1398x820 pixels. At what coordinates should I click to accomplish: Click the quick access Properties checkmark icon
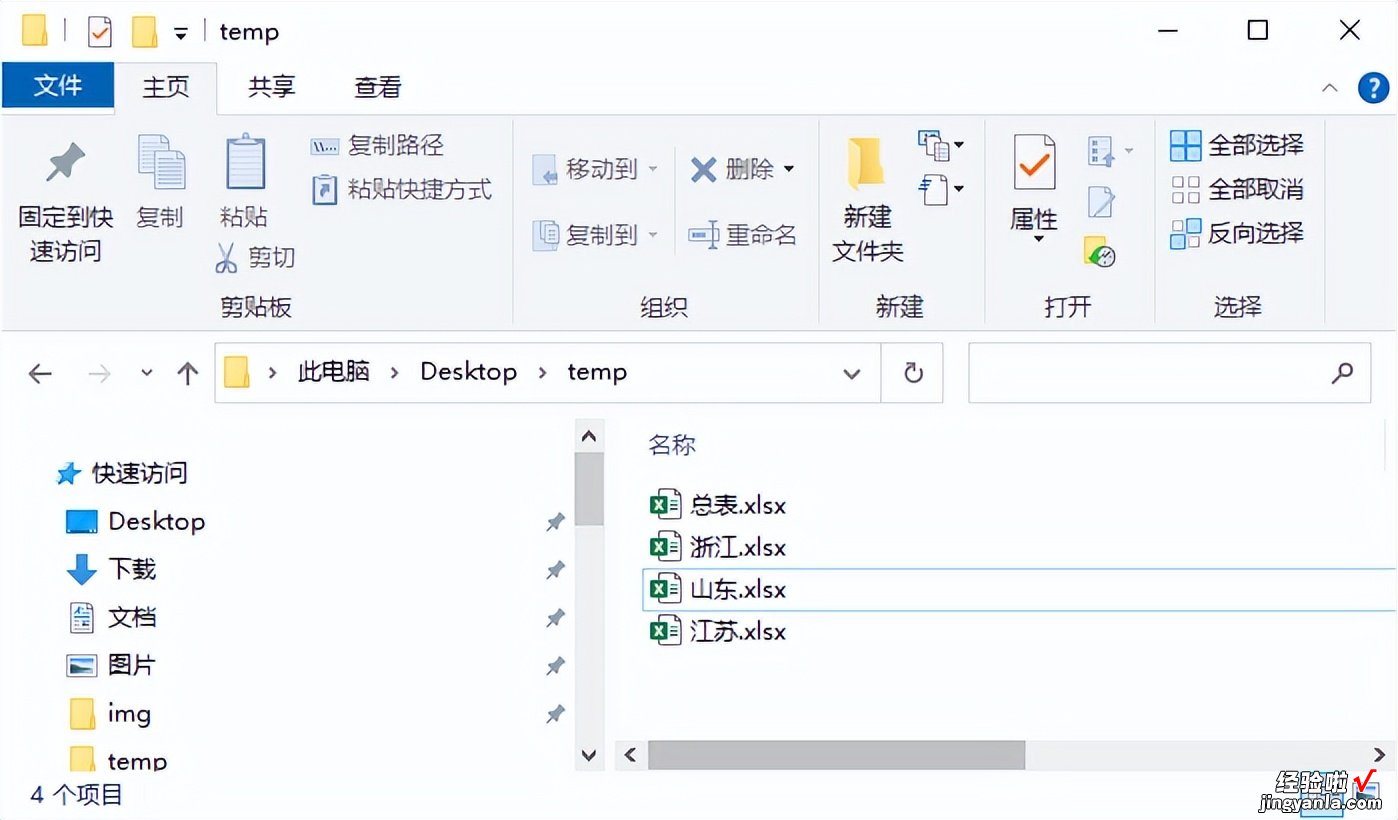(x=99, y=32)
